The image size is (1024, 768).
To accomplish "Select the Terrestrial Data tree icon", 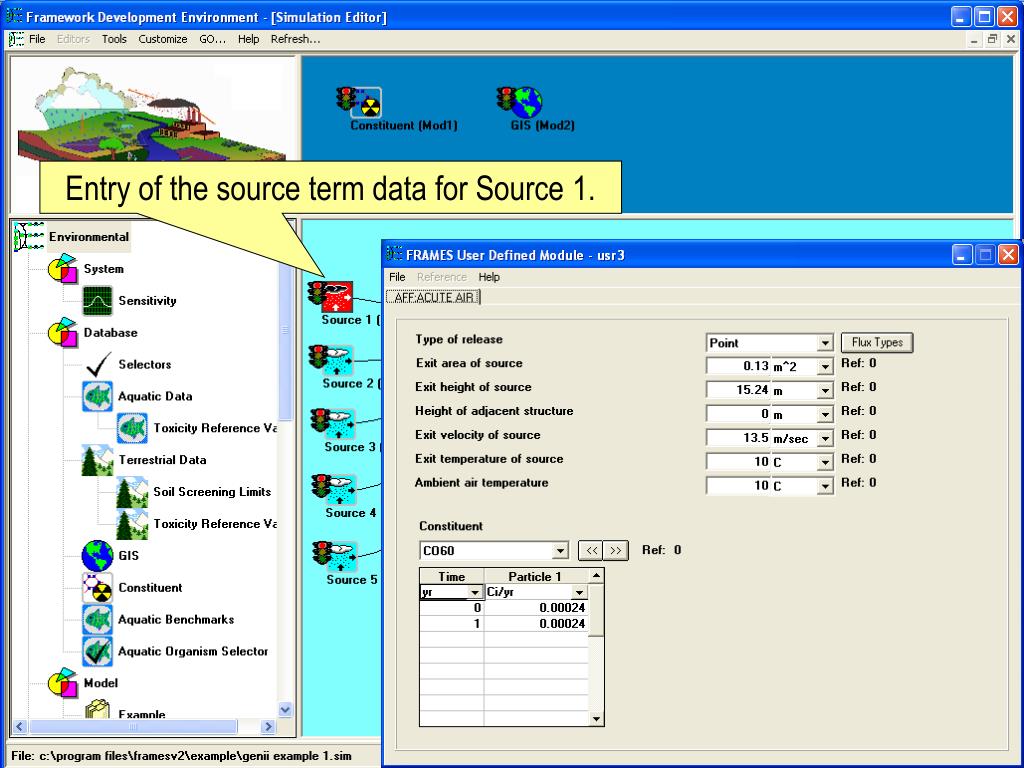I will pos(97,460).
